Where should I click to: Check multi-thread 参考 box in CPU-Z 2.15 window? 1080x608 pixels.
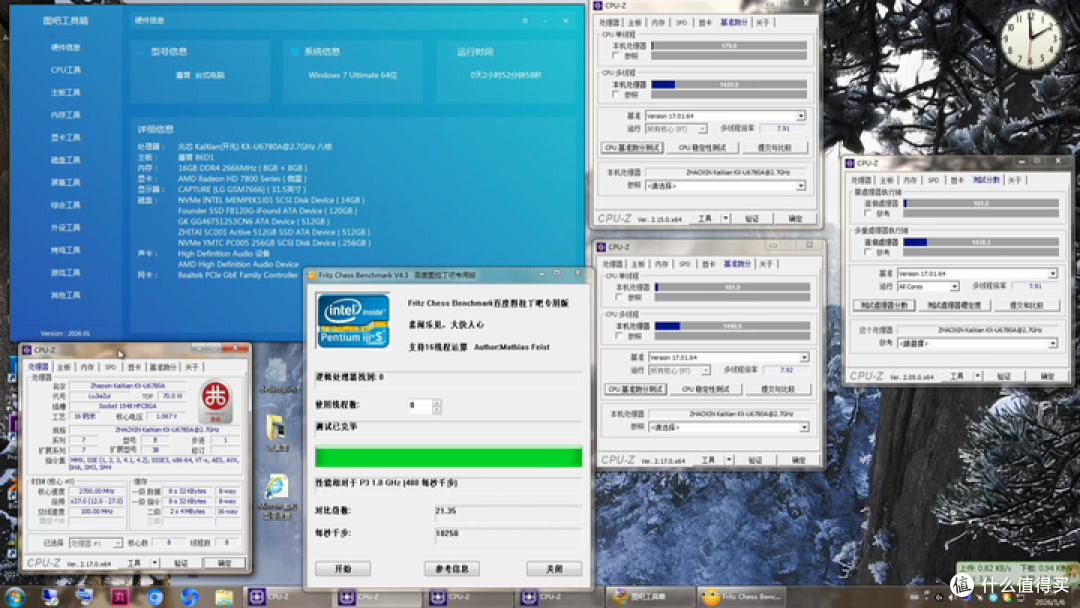pyautogui.click(x=615, y=94)
